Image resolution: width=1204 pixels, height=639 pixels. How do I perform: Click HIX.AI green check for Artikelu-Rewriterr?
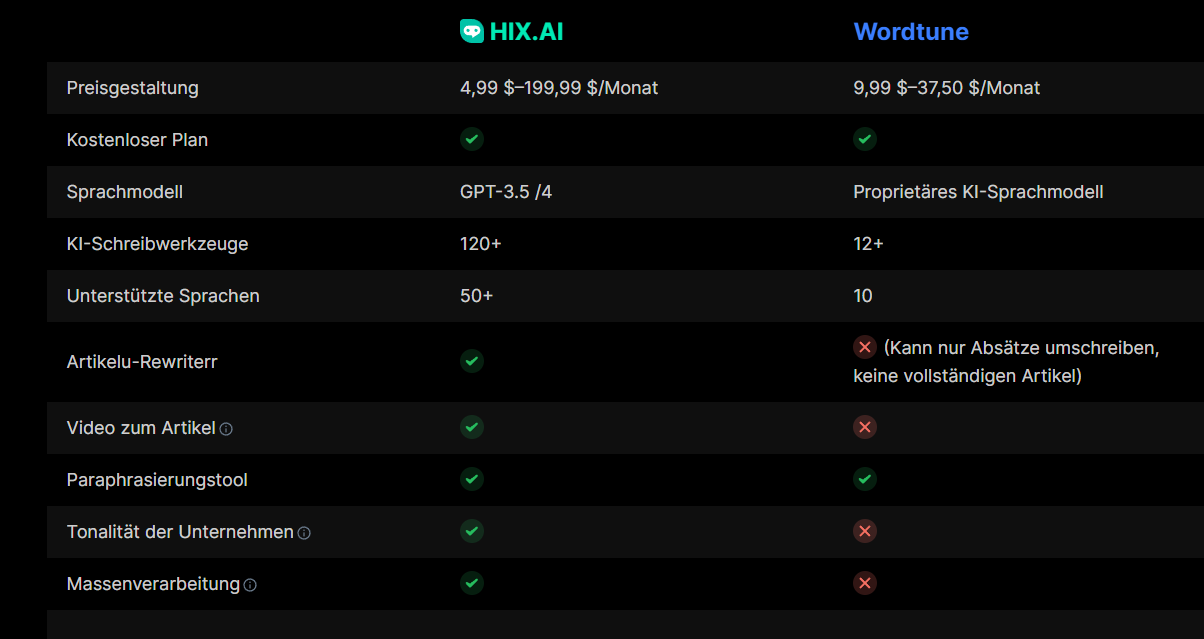point(472,361)
